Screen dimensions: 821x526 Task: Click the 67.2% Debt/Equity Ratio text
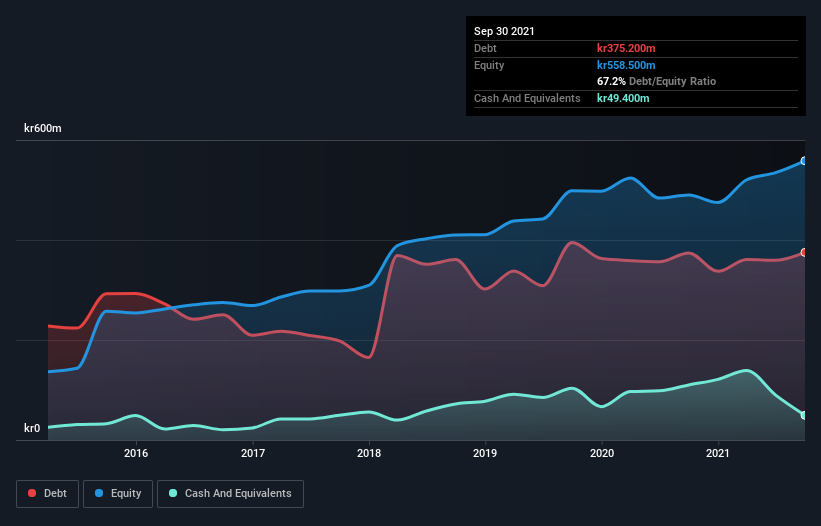(x=657, y=81)
